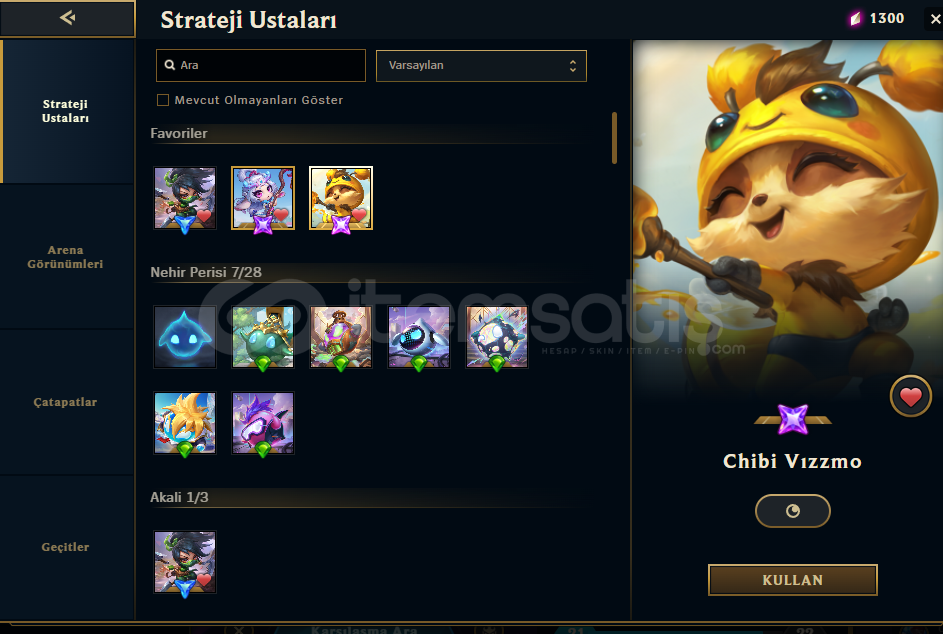Select the Akali tactician under Akali 1/3

tap(185, 562)
